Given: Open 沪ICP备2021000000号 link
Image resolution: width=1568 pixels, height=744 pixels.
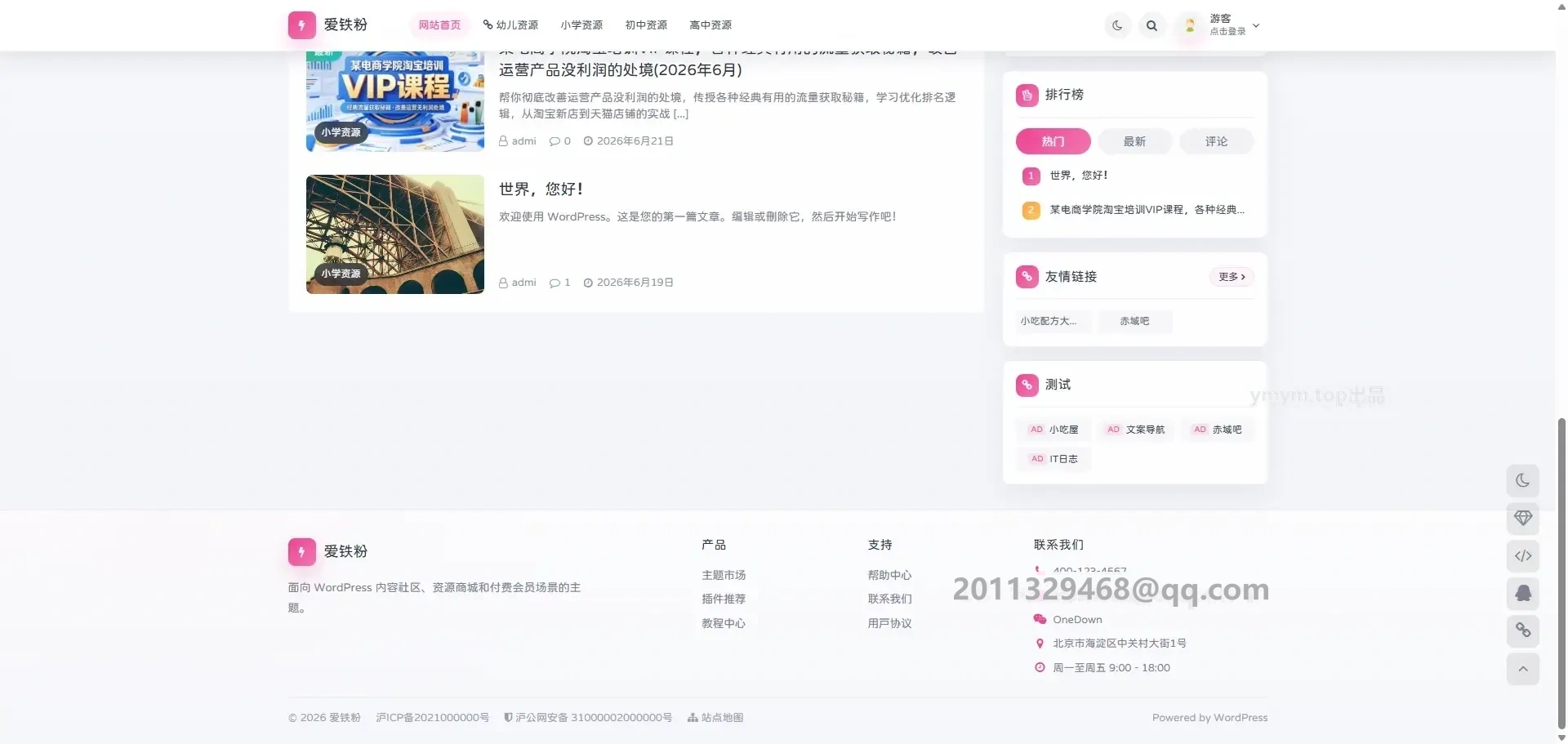Looking at the screenshot, I should pyautogui.click(x=432, y=718).
